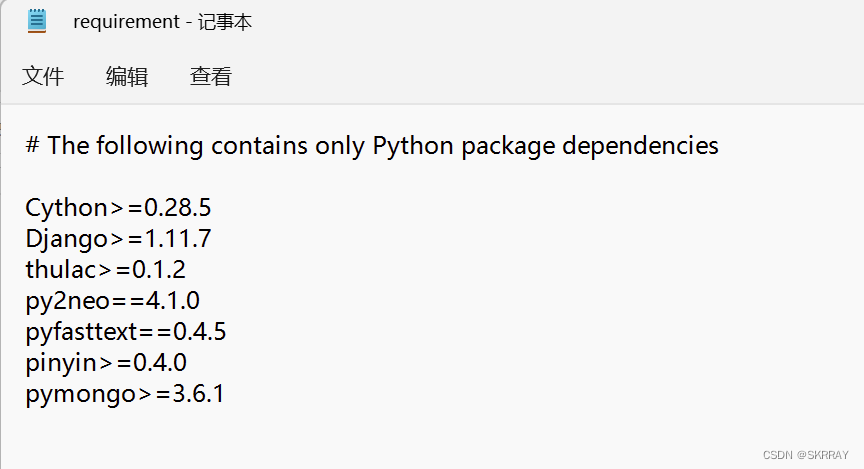Click the 'requirement - 记事本' window title
This screenshot has height=469, width=864.
click(163, 21)
